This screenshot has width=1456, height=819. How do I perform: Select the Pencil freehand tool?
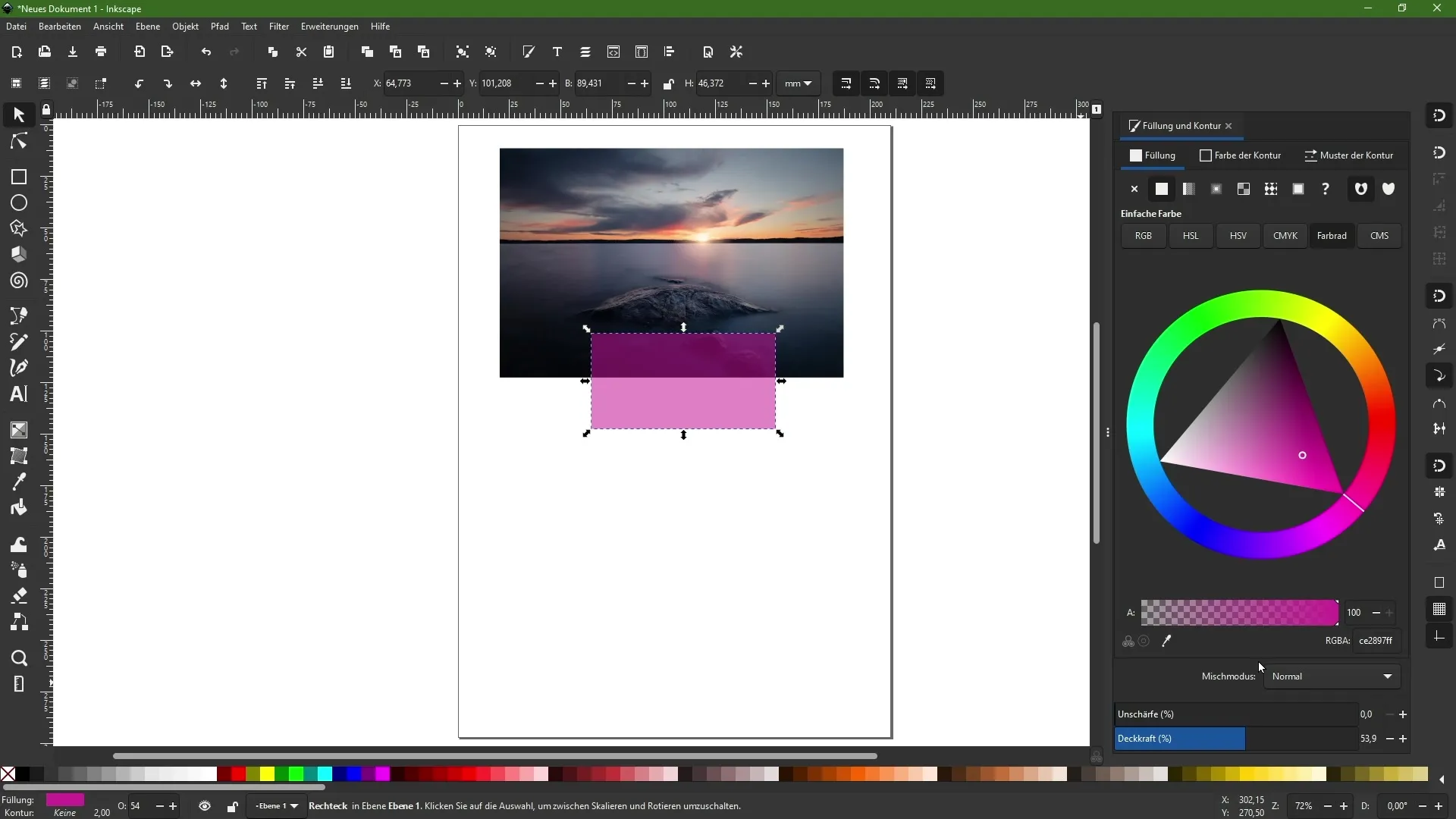19,341
